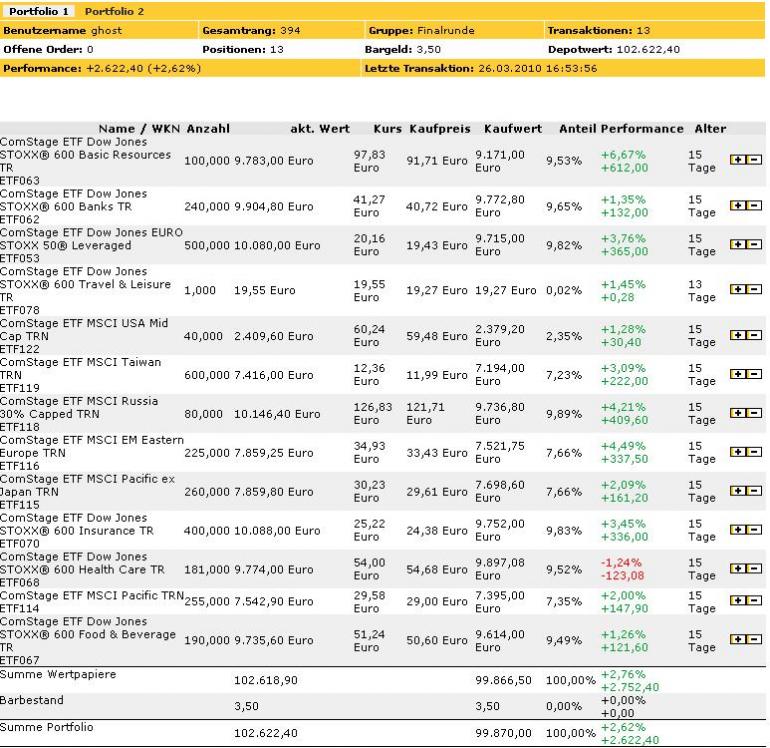Select the Portfolio 1 tab
Viewport: 770px width, 748px height.
[39, 11]
